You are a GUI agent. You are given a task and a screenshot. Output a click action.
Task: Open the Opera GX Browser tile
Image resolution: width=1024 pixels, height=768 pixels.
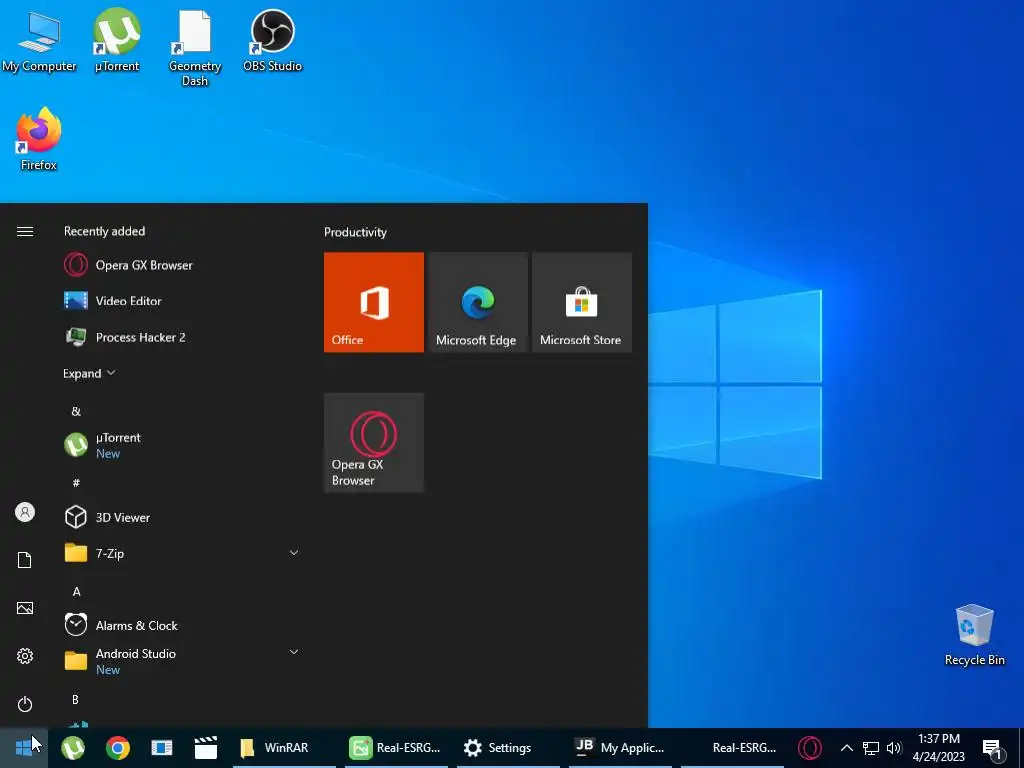click(x=374, y=443)
